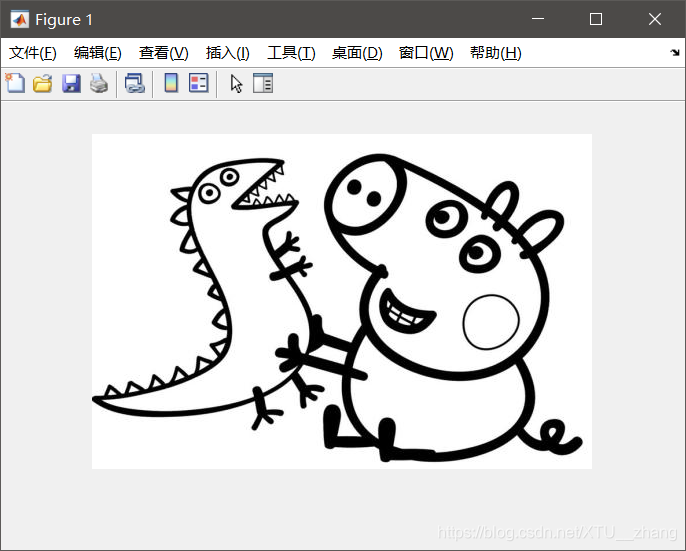Open the 帮助(H) menu
This screenshot has width=686, height=551.
496,53
